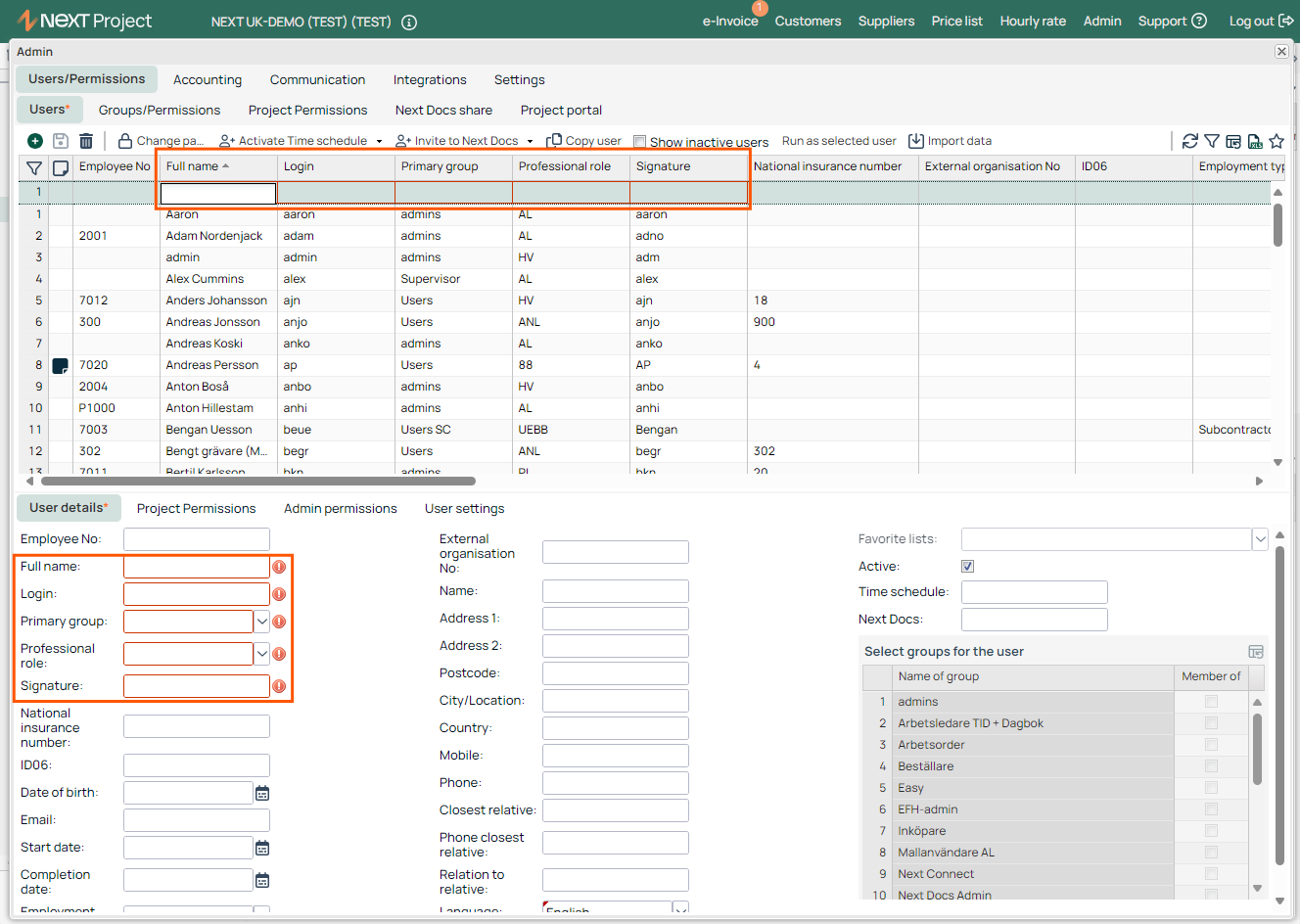The image size is (1300, 924).
Task: Switch to the Accounting tab
Action: click(208, 80)
